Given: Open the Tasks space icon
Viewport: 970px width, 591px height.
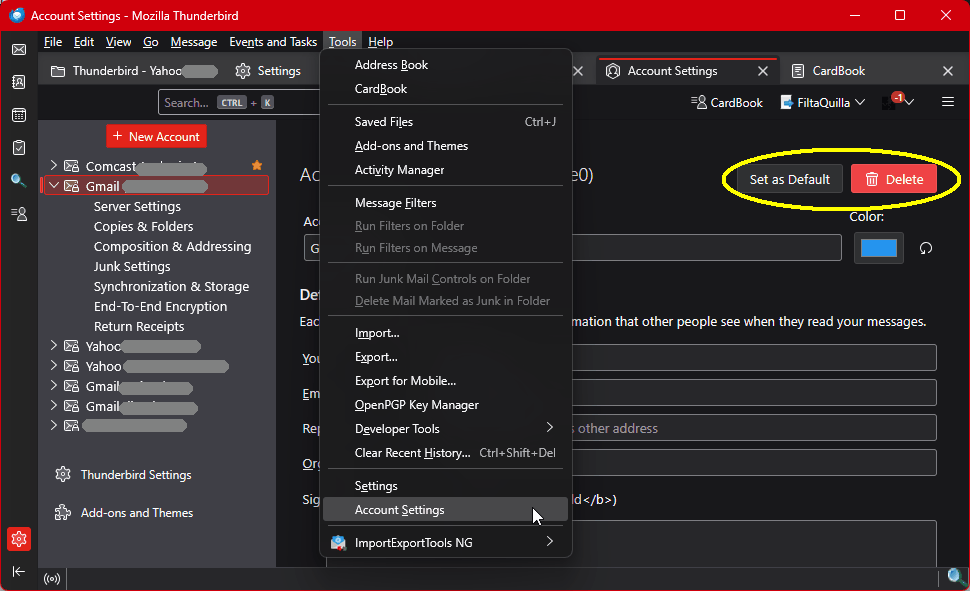Looking at the screenshot, I should click(19, 148).
